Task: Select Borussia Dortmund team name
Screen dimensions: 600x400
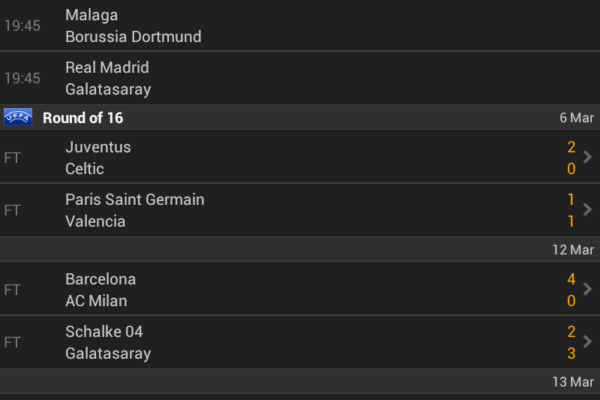Action: tap(133, 37)
